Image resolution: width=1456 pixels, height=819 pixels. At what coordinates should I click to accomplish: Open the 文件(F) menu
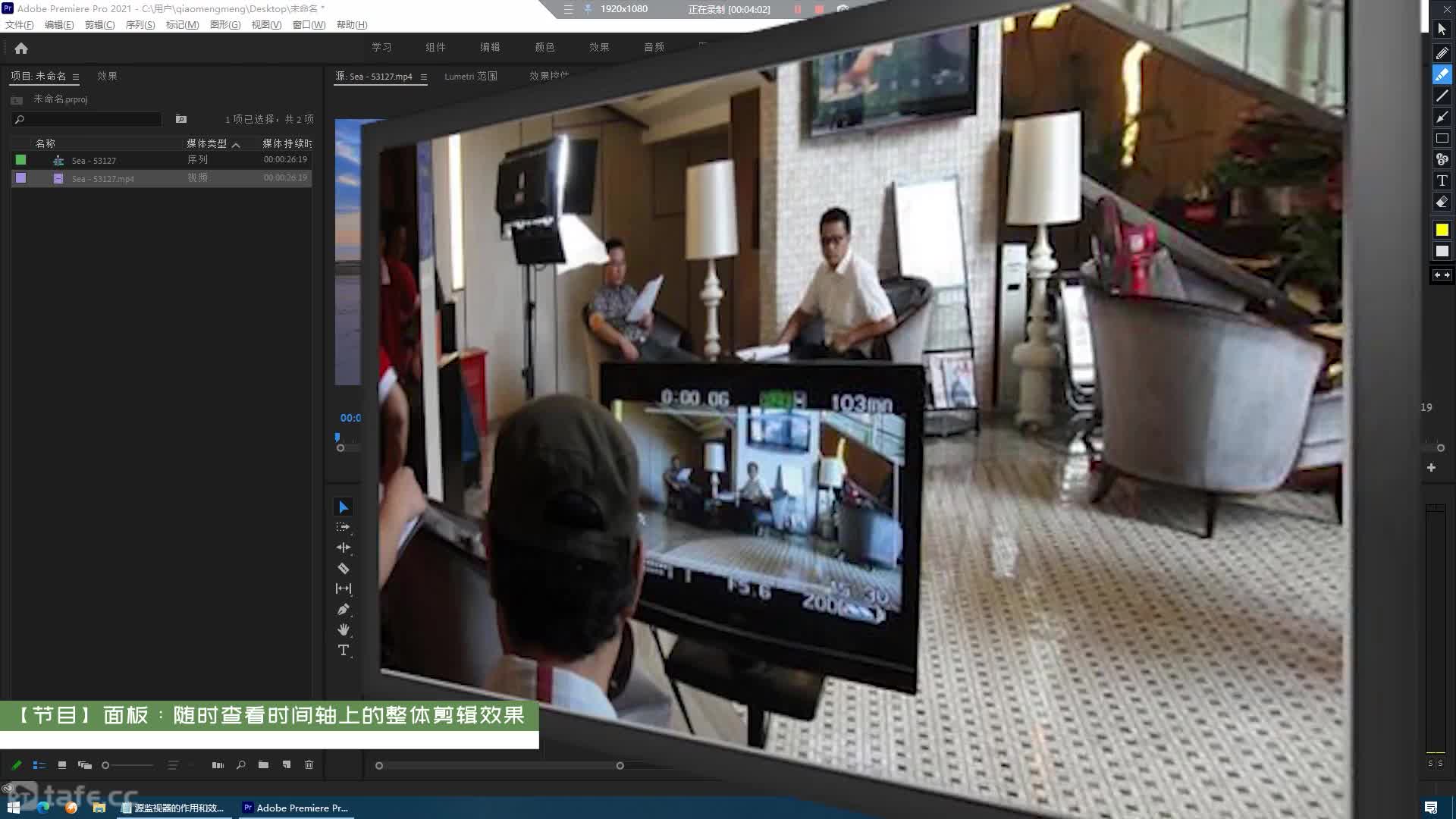(x=20, y=25)
